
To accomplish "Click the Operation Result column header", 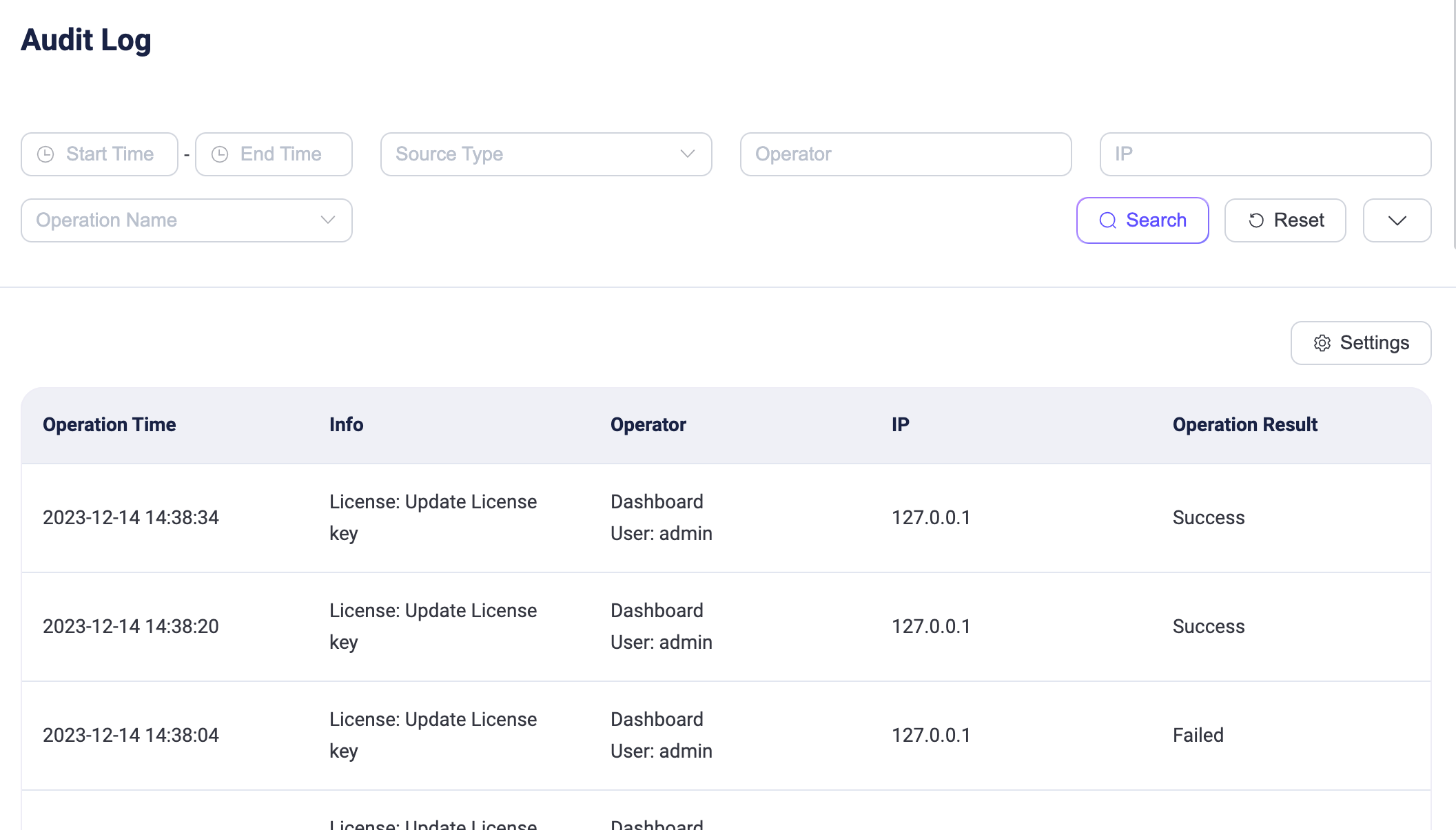I will pyautogui.click(x=1244, y=424).
